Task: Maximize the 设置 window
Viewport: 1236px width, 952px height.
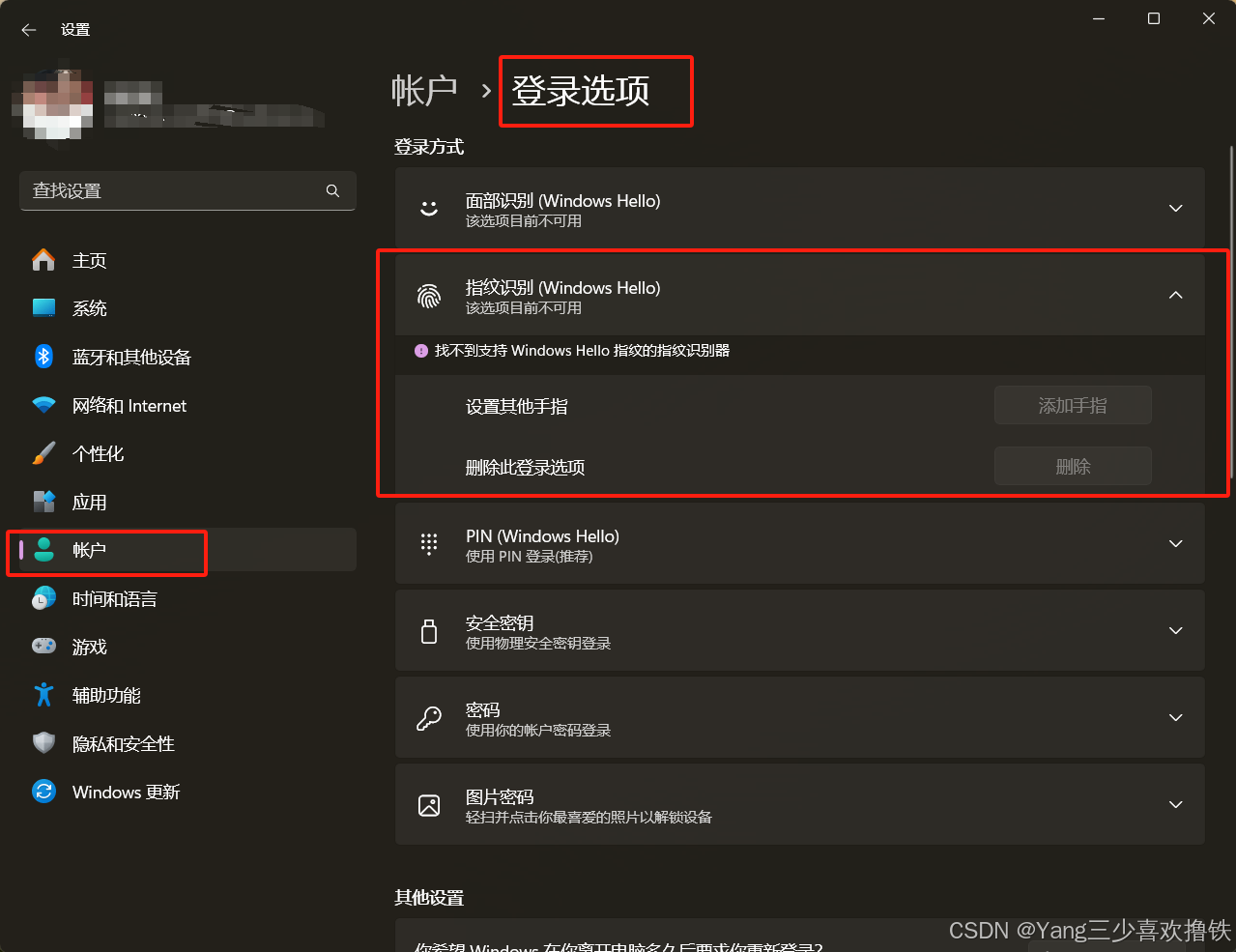Action: tap(1154, 18)
